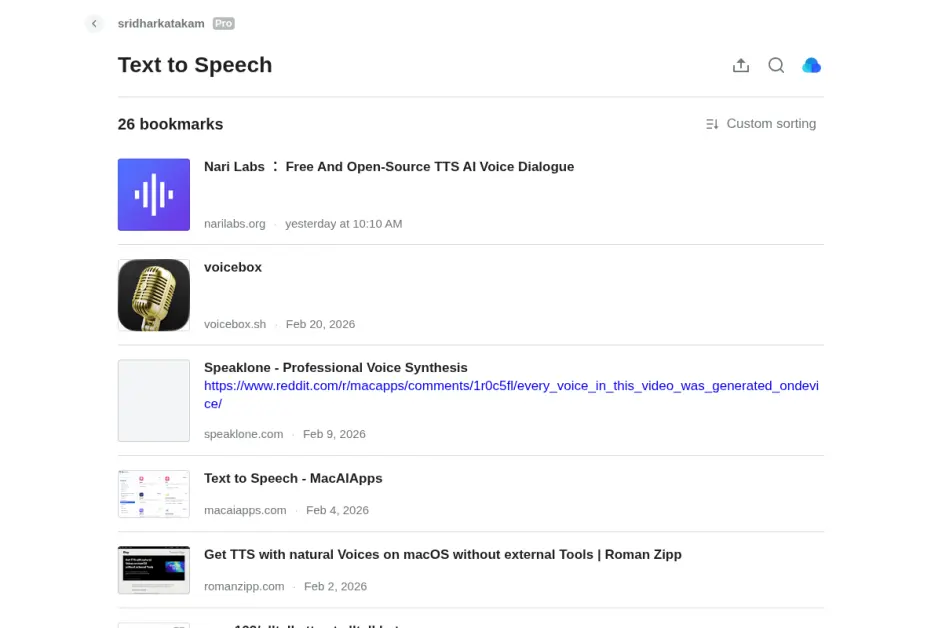The image size is (942, 628).
Task: Click the share/export icon
Action: (x=741, y=65)
